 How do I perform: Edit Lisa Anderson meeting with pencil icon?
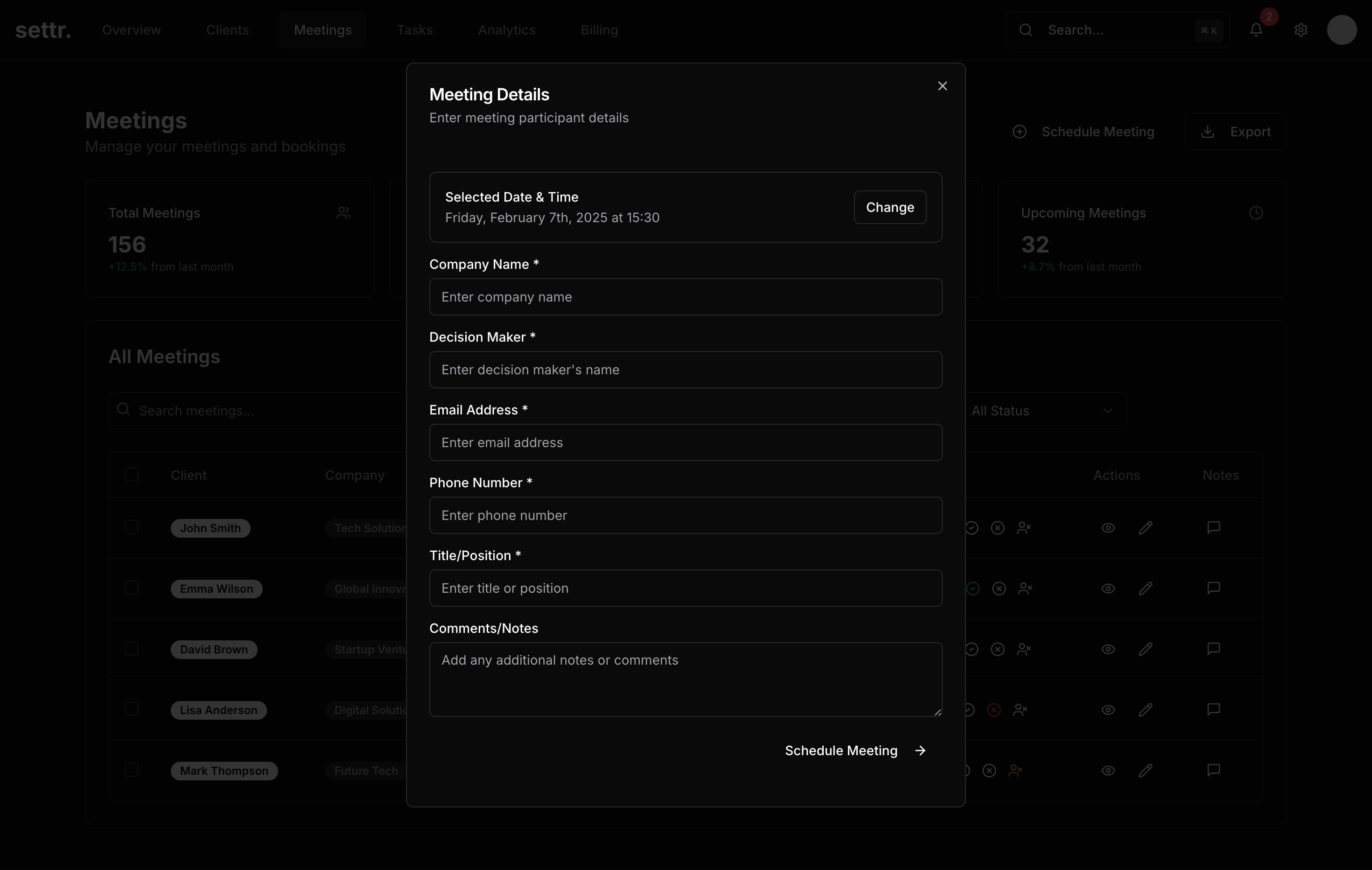(x=1146, y=710)
